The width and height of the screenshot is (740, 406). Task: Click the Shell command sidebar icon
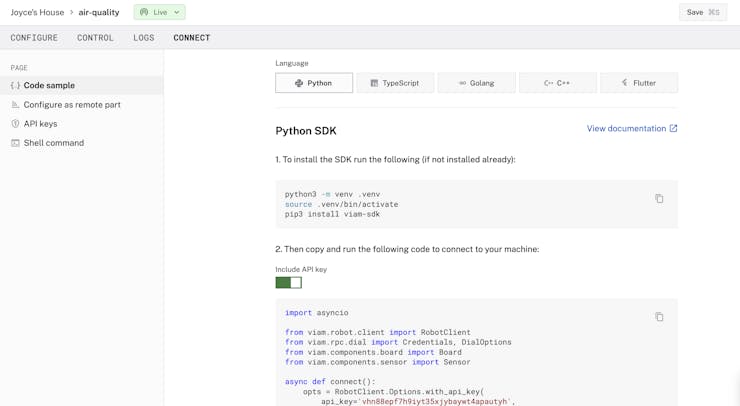pos(15,143)
